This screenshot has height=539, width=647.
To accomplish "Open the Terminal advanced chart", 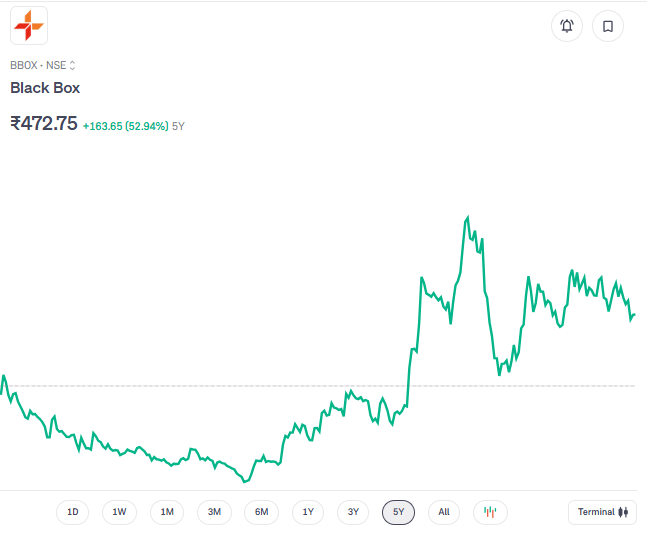I will (x=602, y=512).
